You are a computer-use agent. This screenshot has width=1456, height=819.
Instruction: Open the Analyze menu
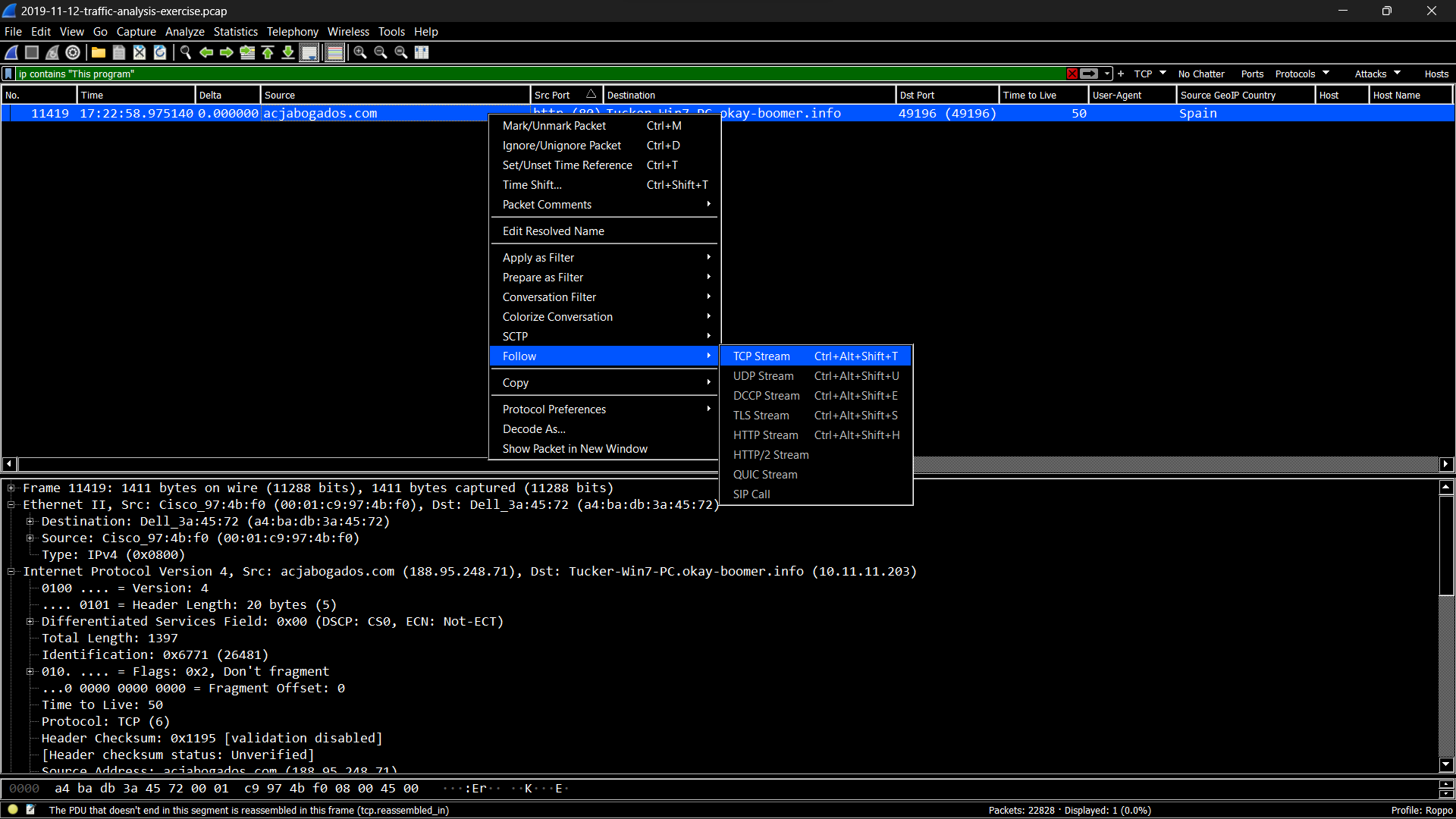point(185,32)
